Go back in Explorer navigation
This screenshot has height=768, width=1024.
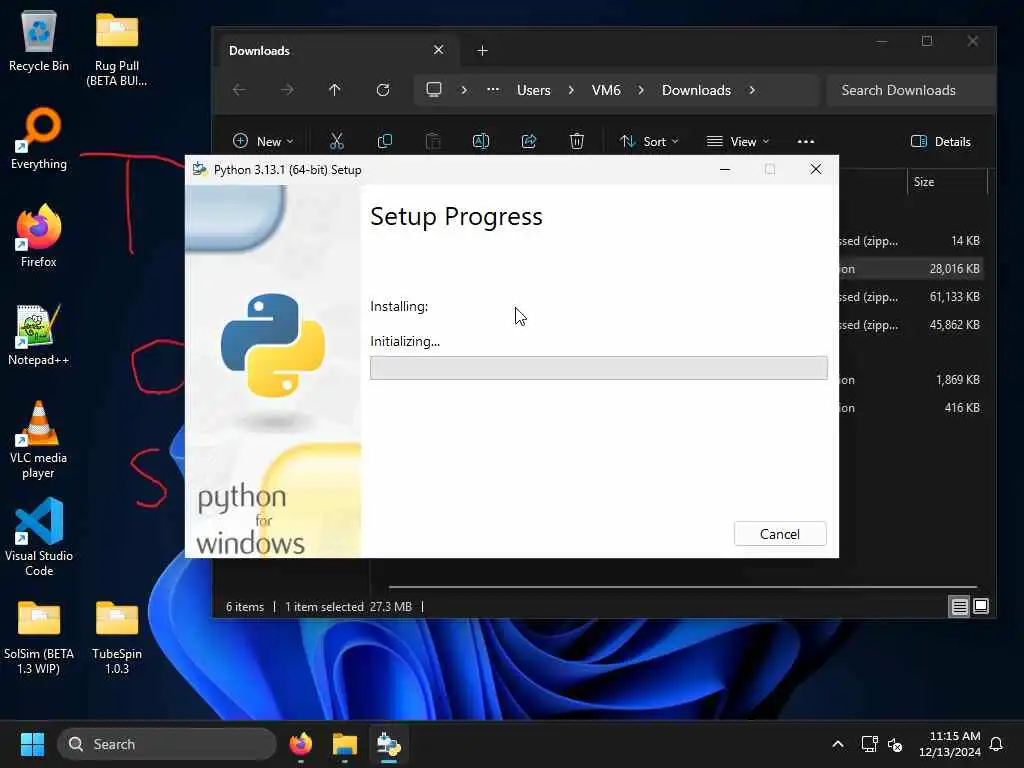click(x=239, y=90)
